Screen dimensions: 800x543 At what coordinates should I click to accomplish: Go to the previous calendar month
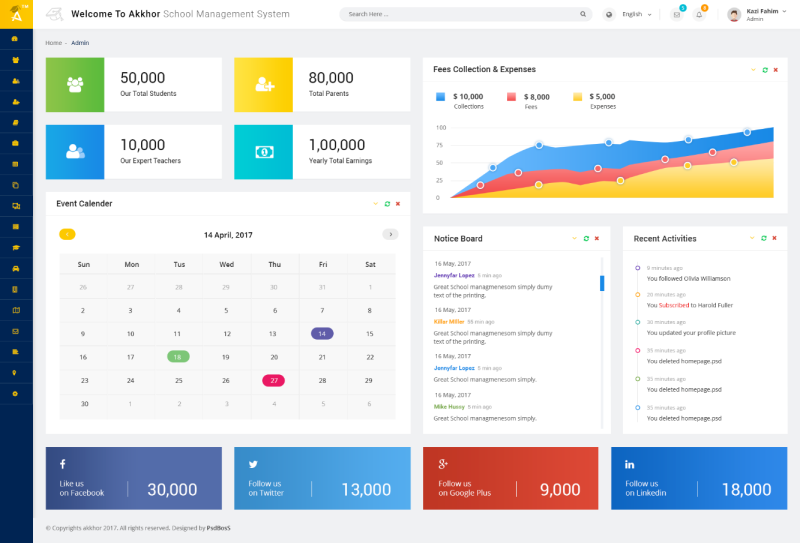(x=67, y=234)
